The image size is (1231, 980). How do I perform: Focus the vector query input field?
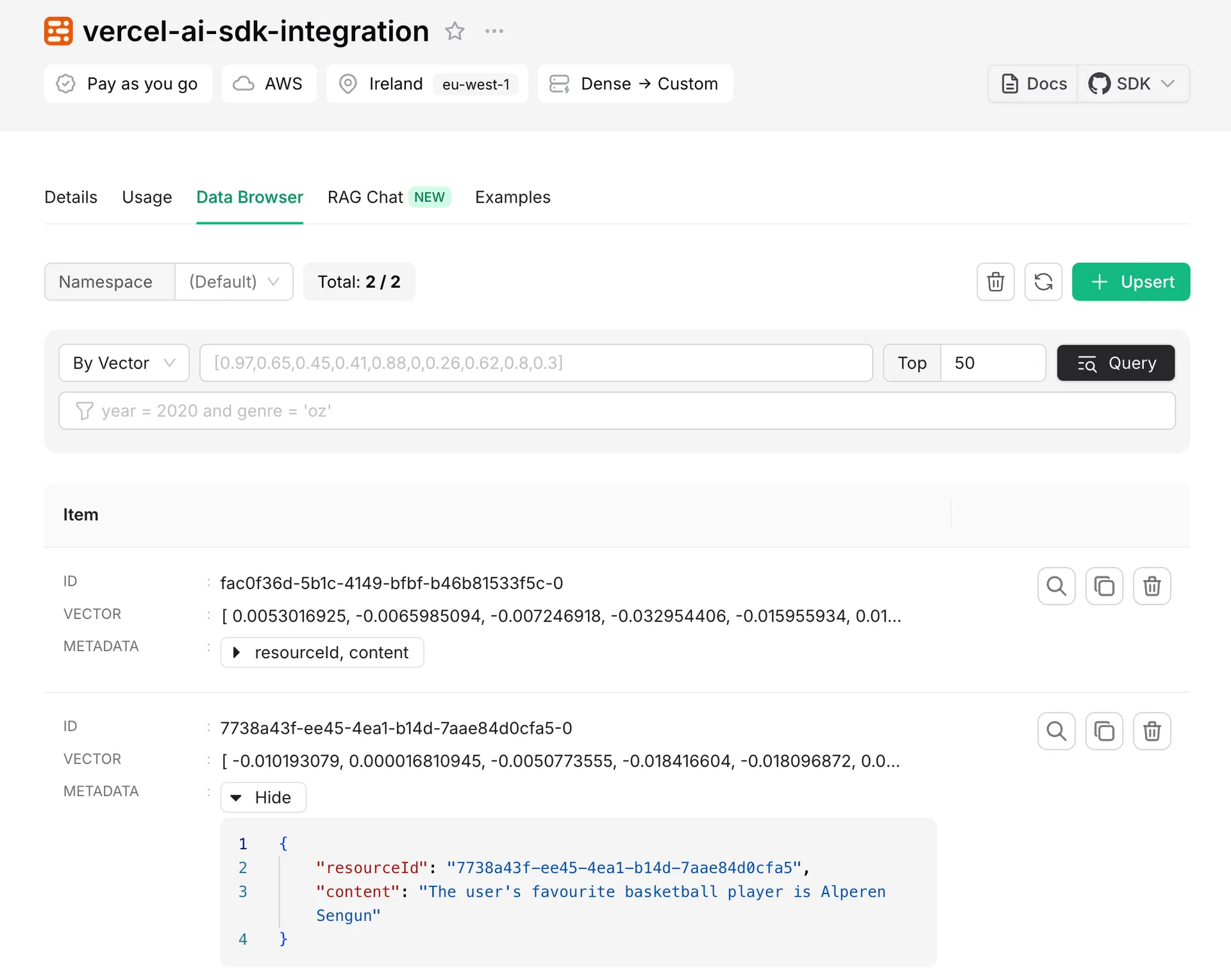coord(536,363)
